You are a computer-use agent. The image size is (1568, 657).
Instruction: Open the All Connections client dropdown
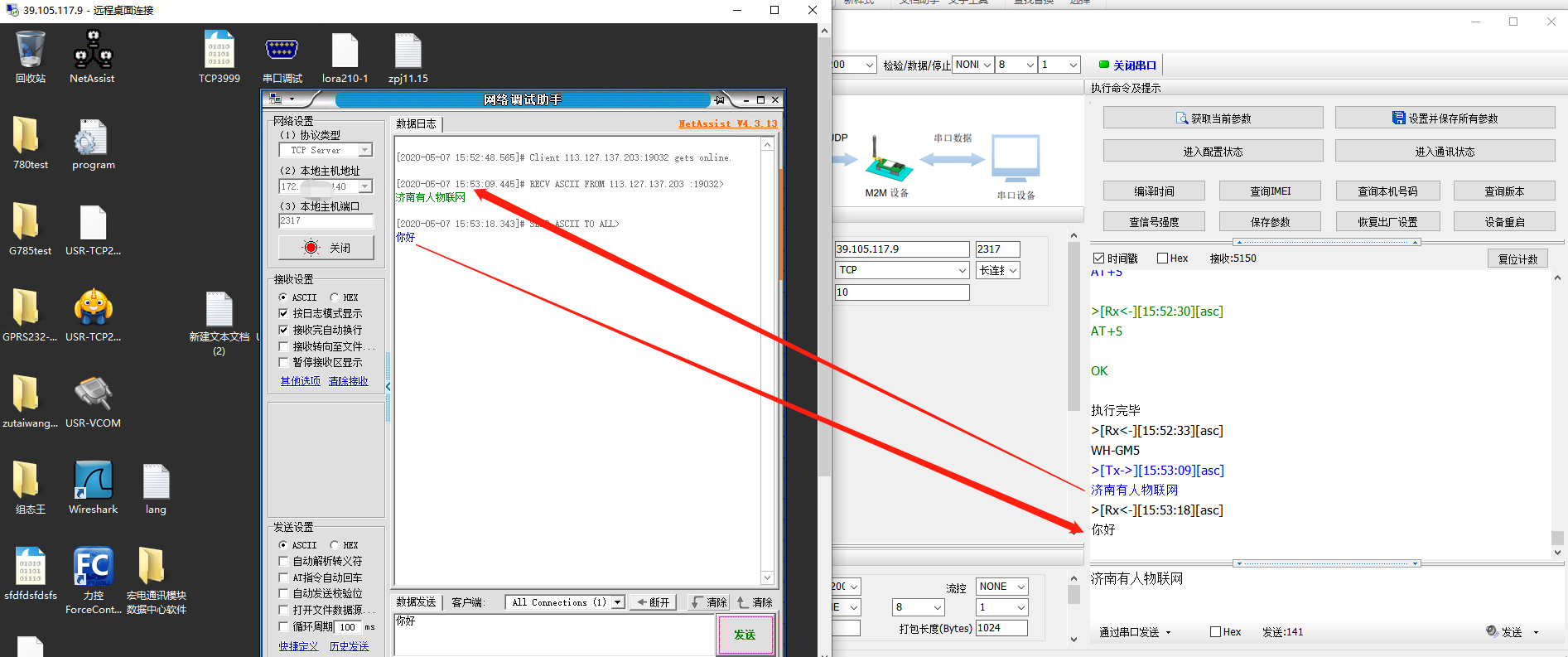point(617,603)
